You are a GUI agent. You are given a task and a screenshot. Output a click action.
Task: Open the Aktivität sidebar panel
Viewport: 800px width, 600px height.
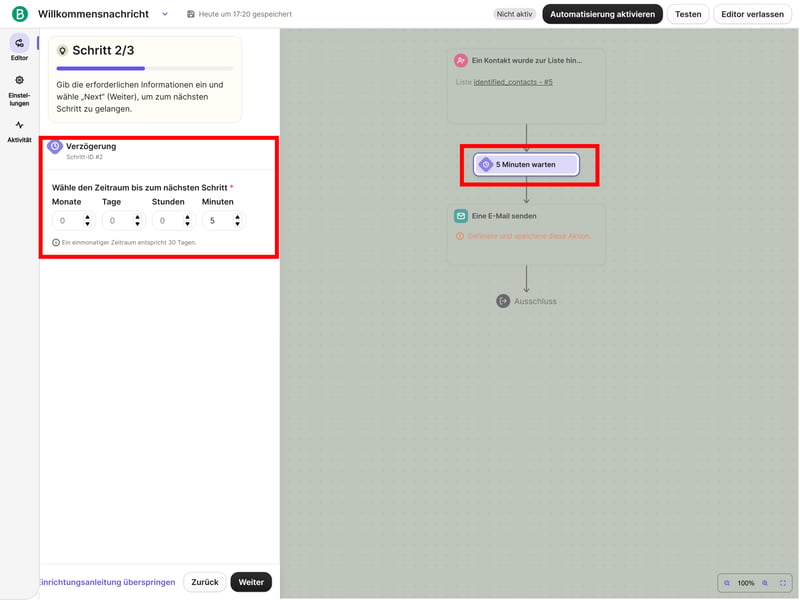coord(19,131)
